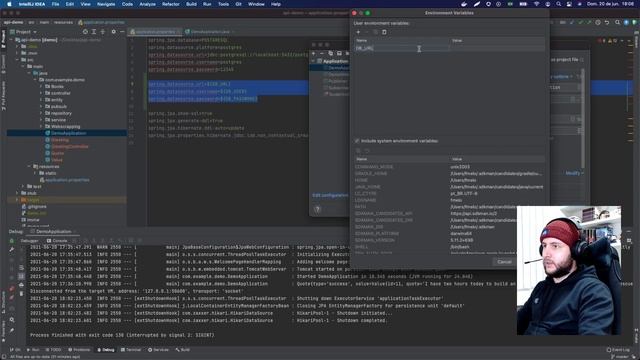This screenshot has height=360, width=640.
Task: Open help in Run configurations dialog
Action: click(x=318, y=209)
